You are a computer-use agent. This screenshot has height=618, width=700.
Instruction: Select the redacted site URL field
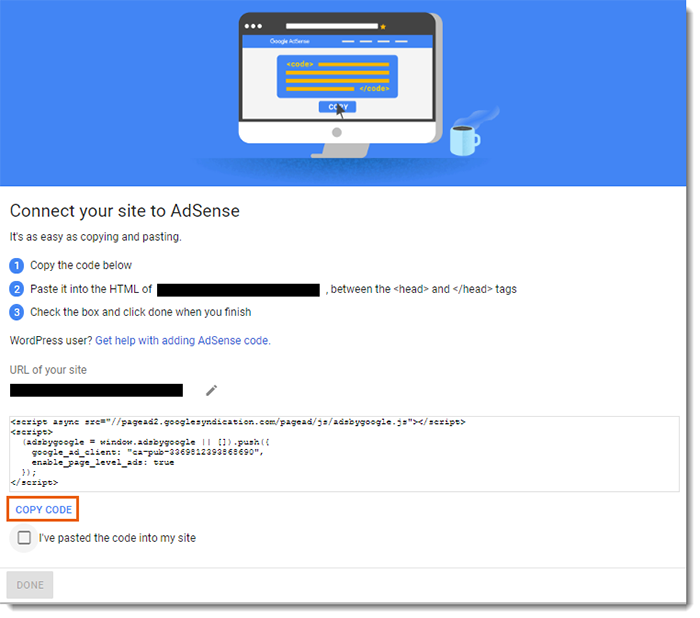(96, 390)
